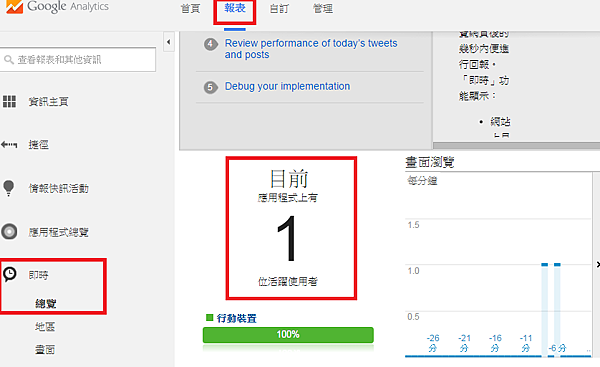Focus the report search field

tap(78, 59)
